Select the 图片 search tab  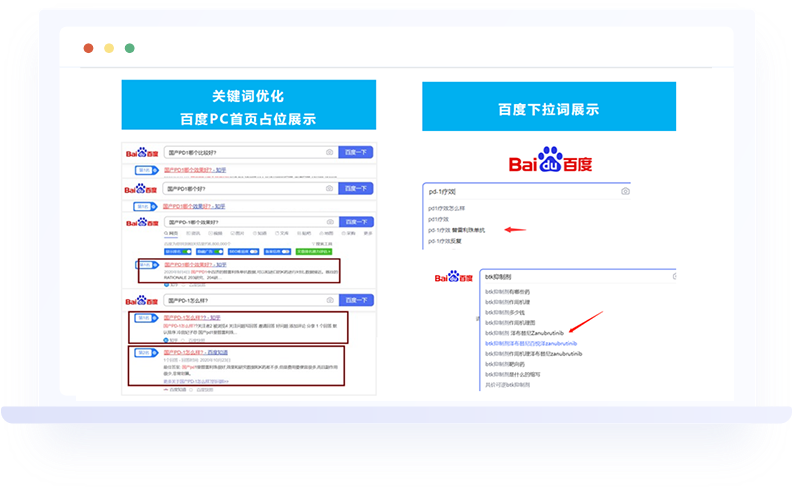click(237, 233)
